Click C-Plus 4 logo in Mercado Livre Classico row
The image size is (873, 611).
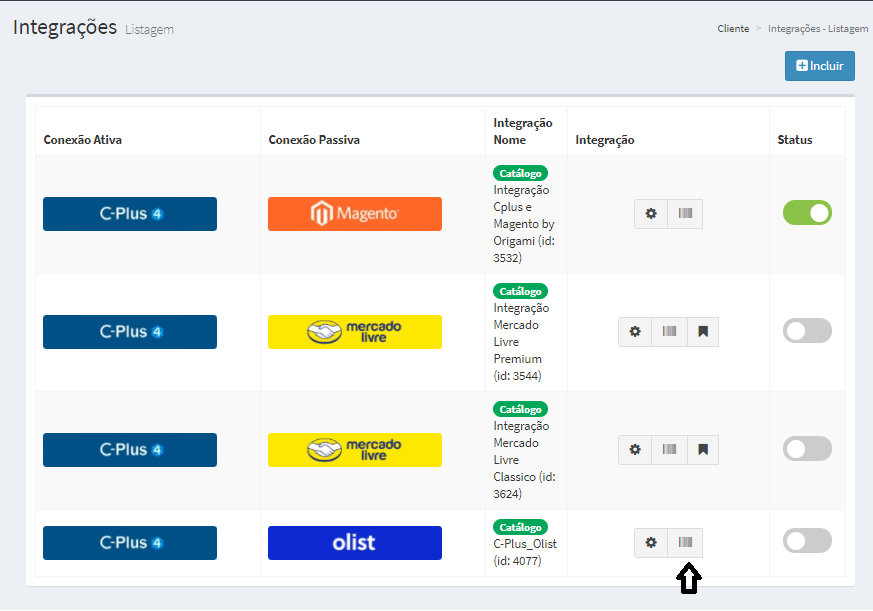tap(130, 450)
